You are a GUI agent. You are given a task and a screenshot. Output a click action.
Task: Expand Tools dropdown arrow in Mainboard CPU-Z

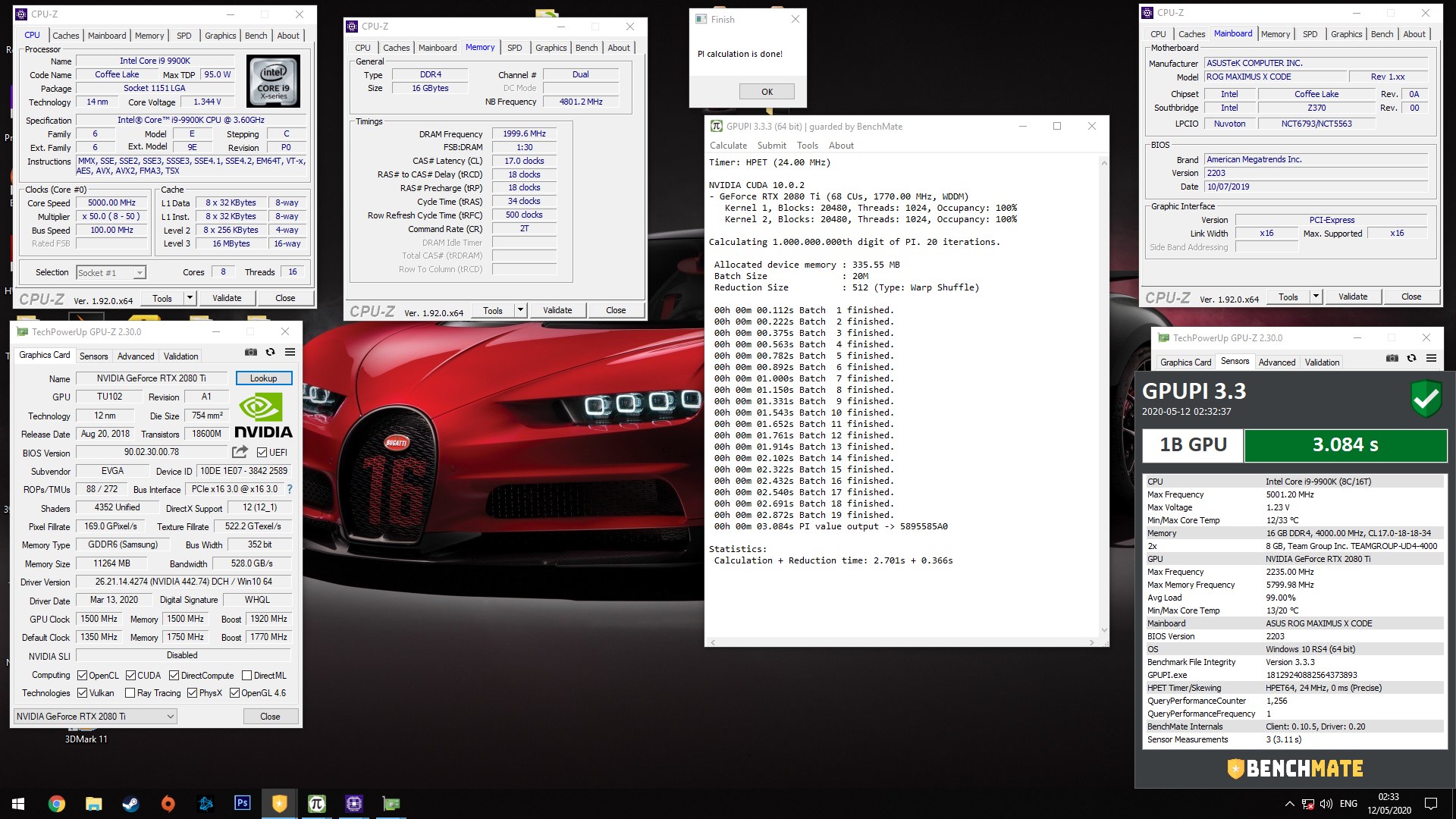click(1316, 297)
